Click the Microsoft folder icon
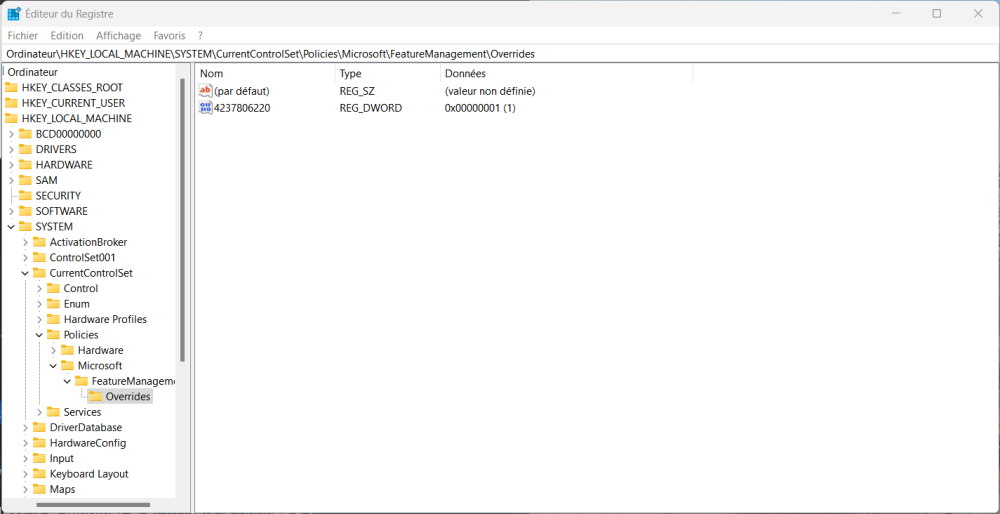This screenshot has height=514, width=1000. point(67,365)
